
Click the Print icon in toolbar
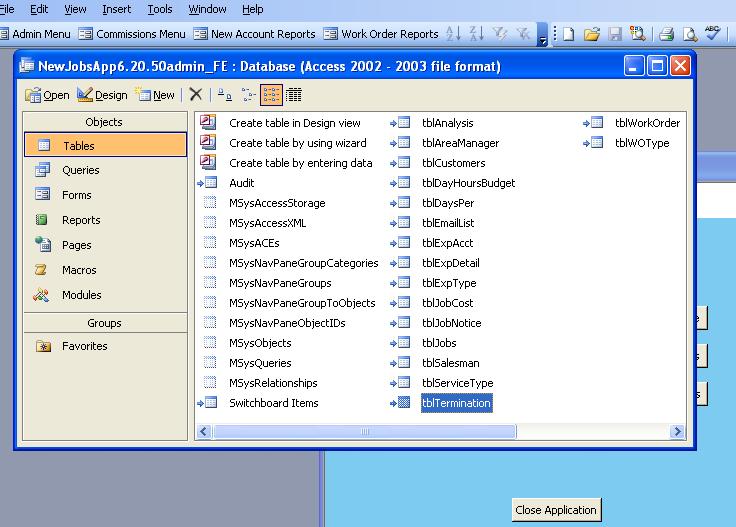[x=666, y=34]
